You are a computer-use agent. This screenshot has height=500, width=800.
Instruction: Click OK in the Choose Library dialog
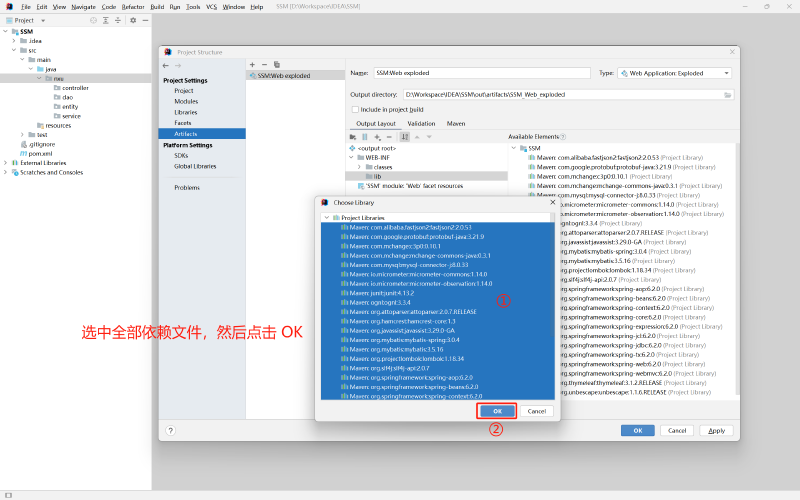(x=497, y=411)
